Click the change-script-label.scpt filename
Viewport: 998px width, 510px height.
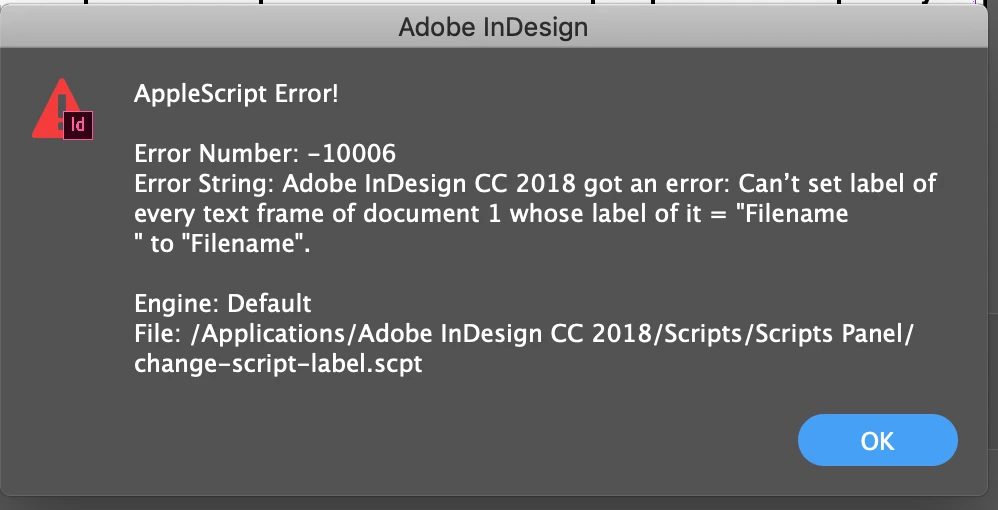tap(278, 364)
